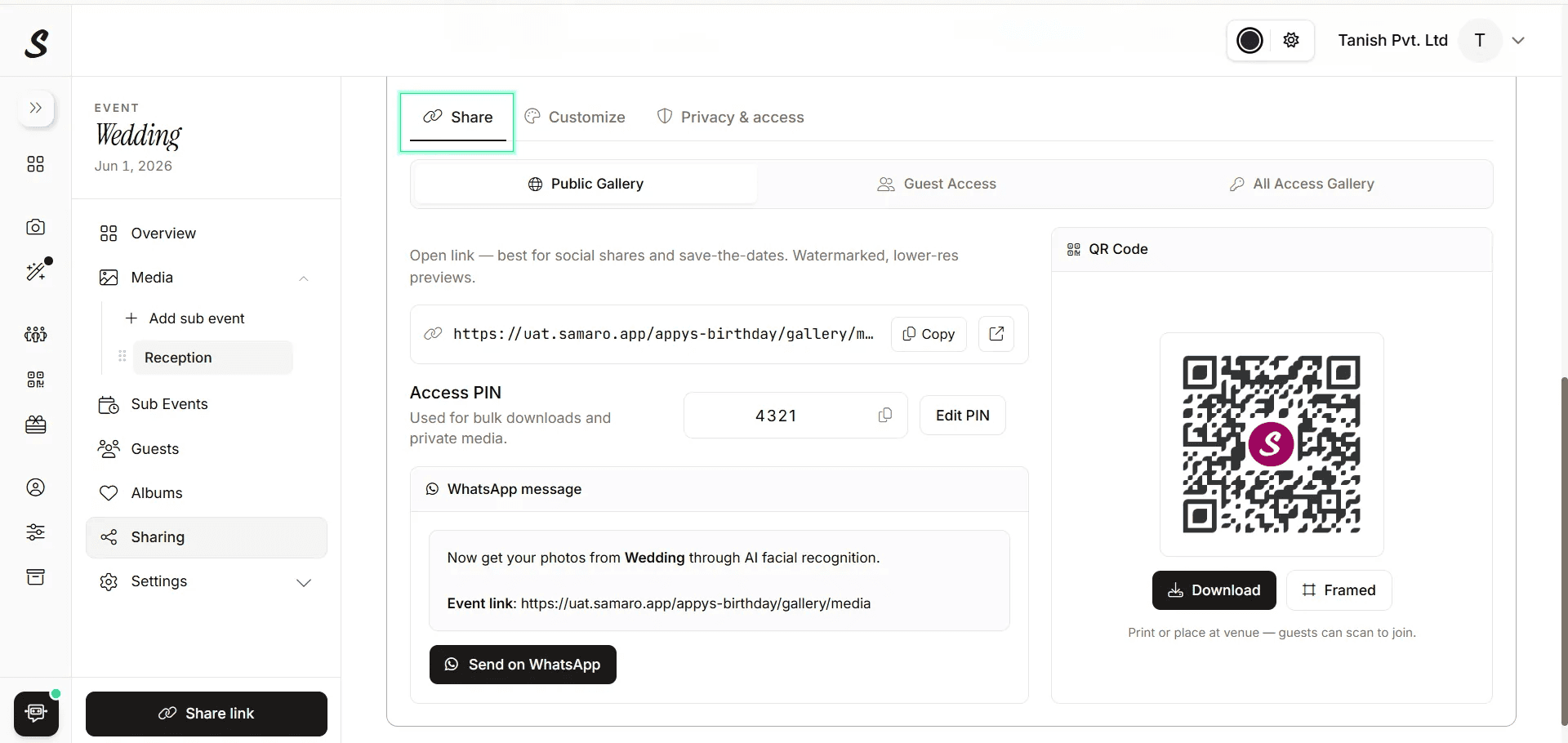Screen dimensions: 1568x743
Task: Click the Access PIN heading
Action: 456,393
